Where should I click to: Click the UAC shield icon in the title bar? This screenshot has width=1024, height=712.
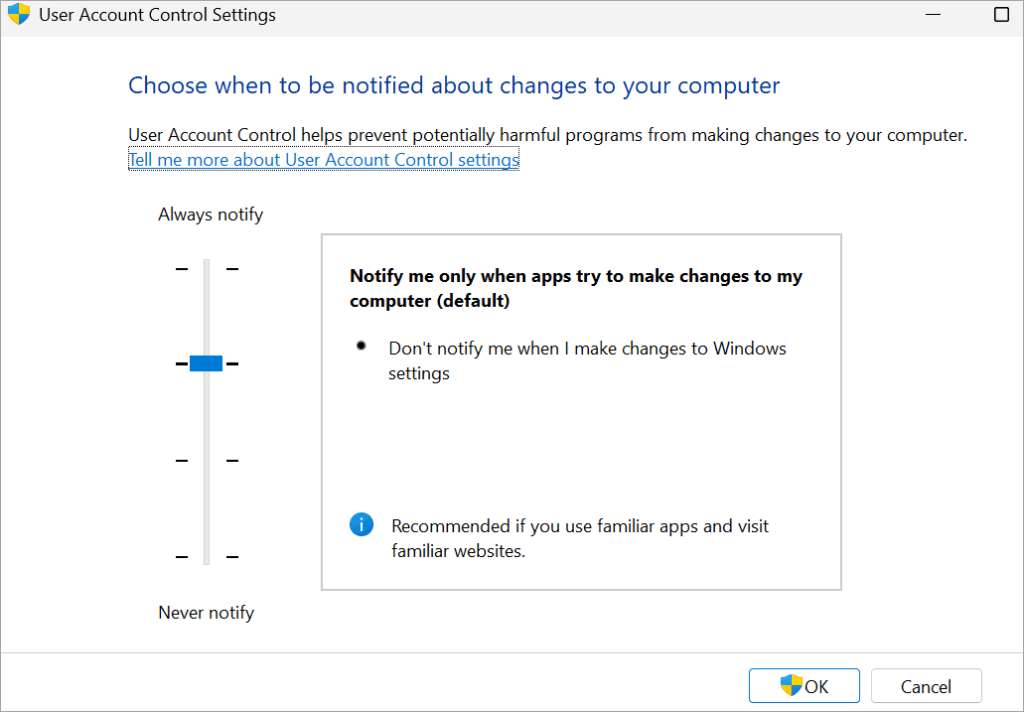pos(18,14)
